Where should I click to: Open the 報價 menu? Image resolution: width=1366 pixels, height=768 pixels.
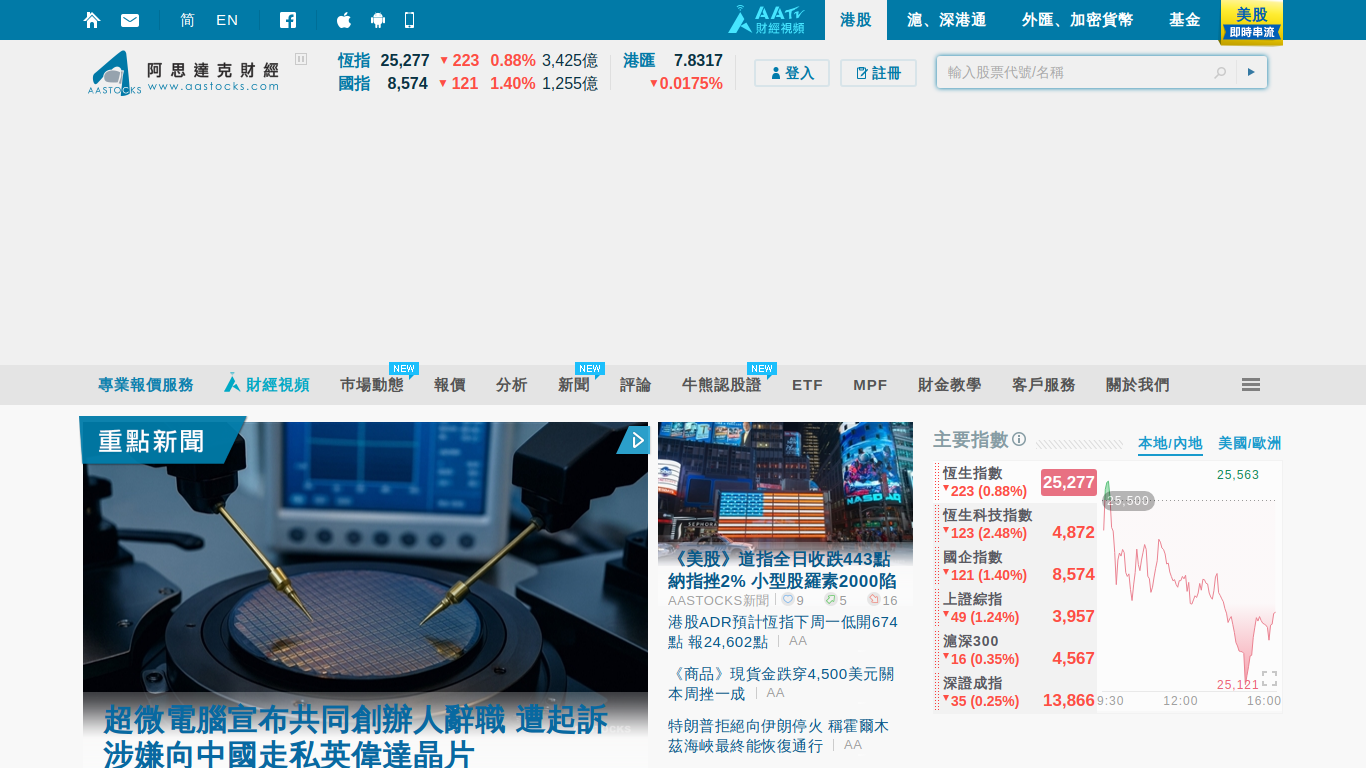450,385
